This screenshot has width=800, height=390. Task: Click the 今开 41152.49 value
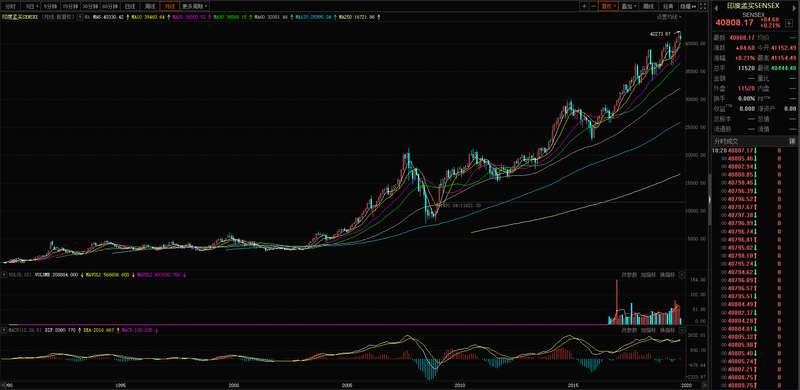pyautogui.click(x=785, y=47)
